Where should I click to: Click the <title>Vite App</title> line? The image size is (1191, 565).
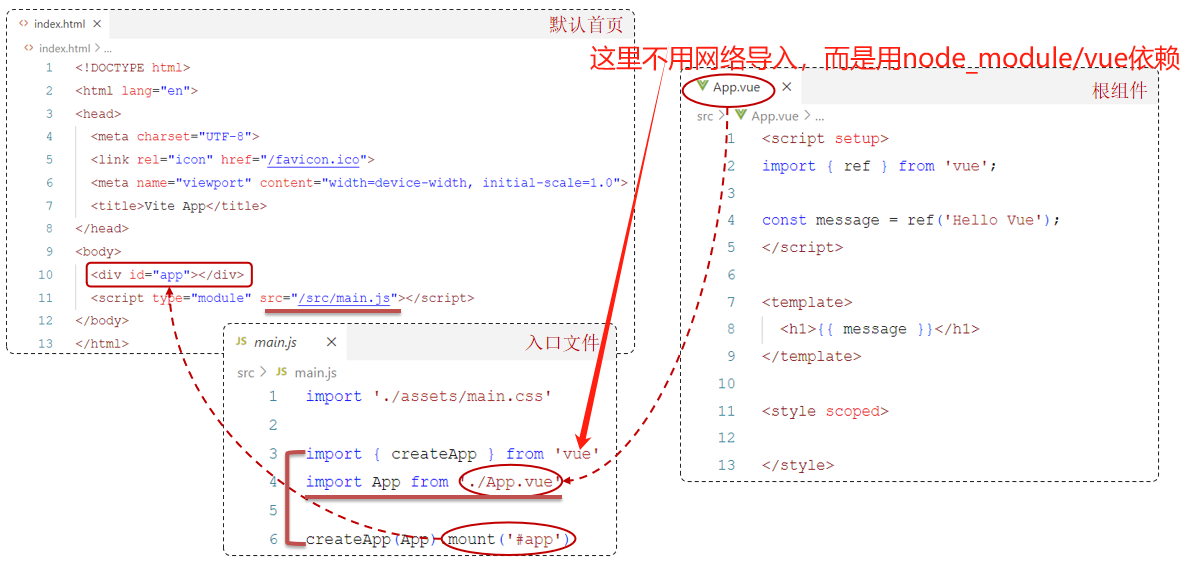tap(178, 206)
